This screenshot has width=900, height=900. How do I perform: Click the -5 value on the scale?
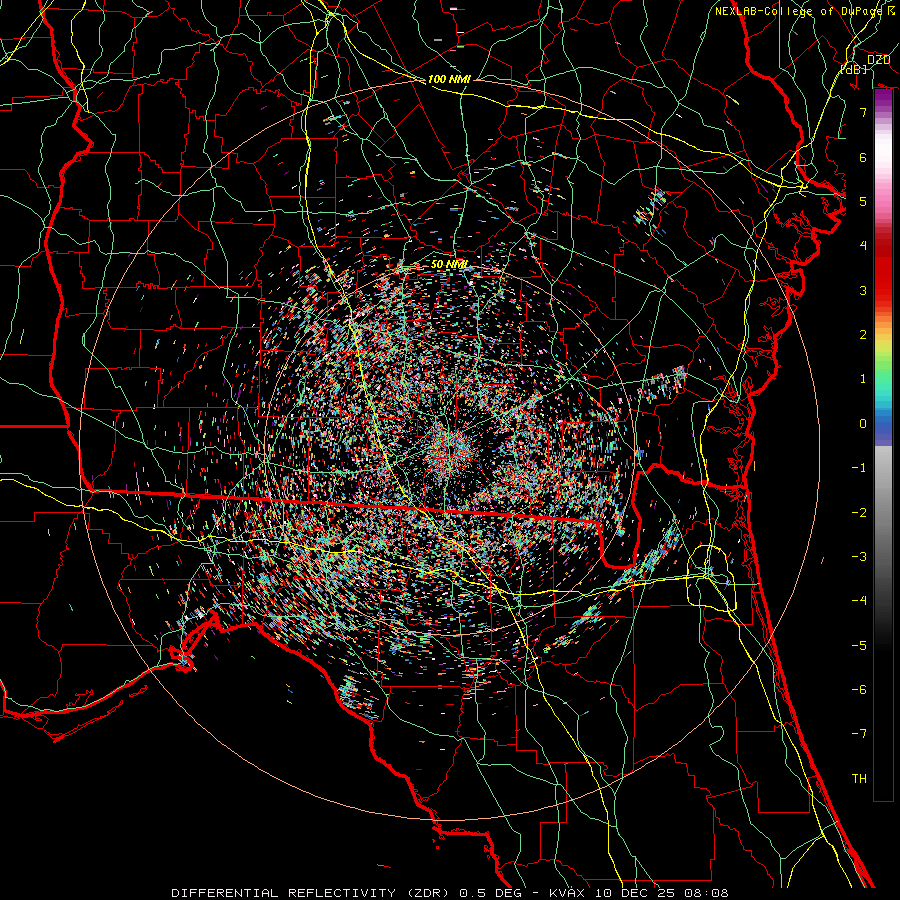click(x=859, y=645)
